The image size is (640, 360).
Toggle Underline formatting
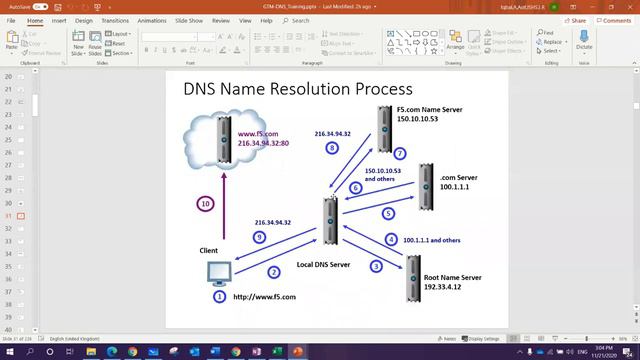pyautogui.click(x=164, y=50)
